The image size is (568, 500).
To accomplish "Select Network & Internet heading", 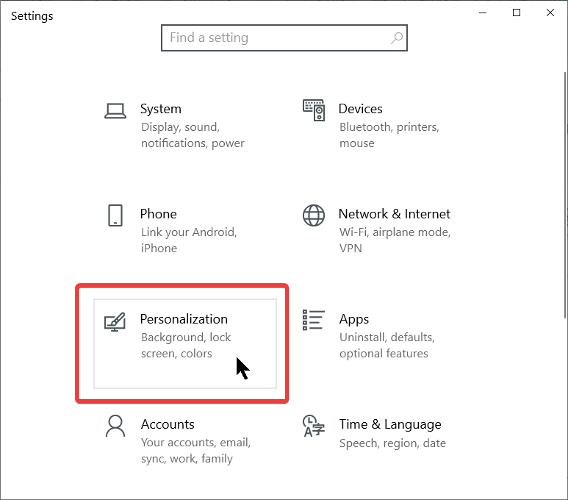I will click(394, 214).
